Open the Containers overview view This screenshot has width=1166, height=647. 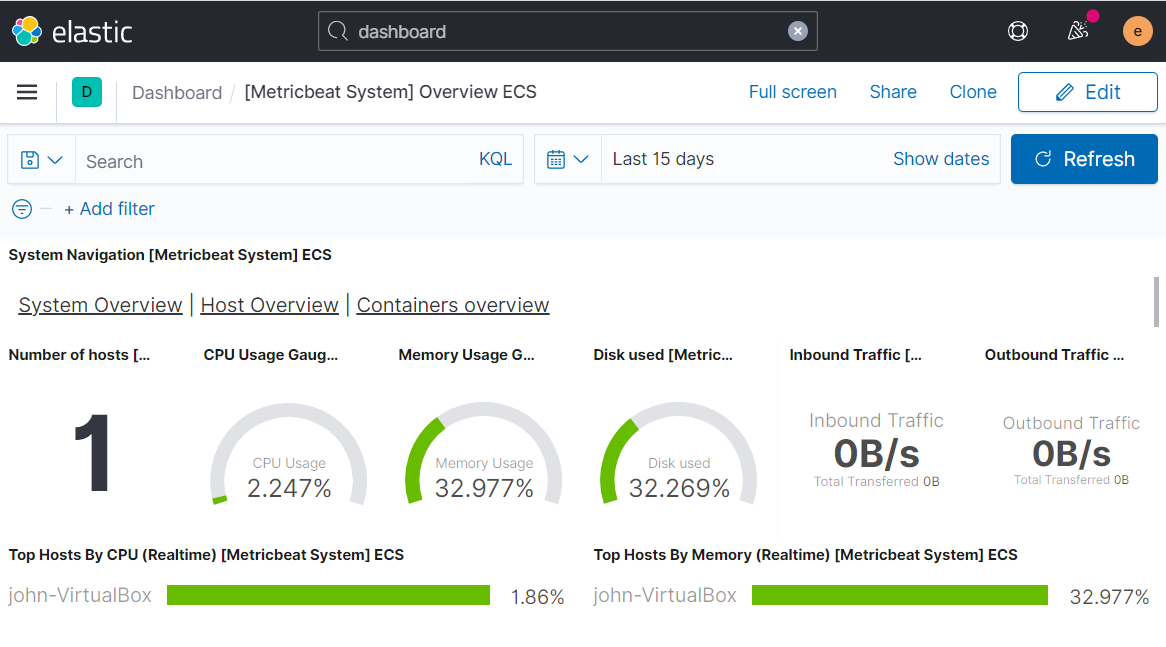click(452, 305)
